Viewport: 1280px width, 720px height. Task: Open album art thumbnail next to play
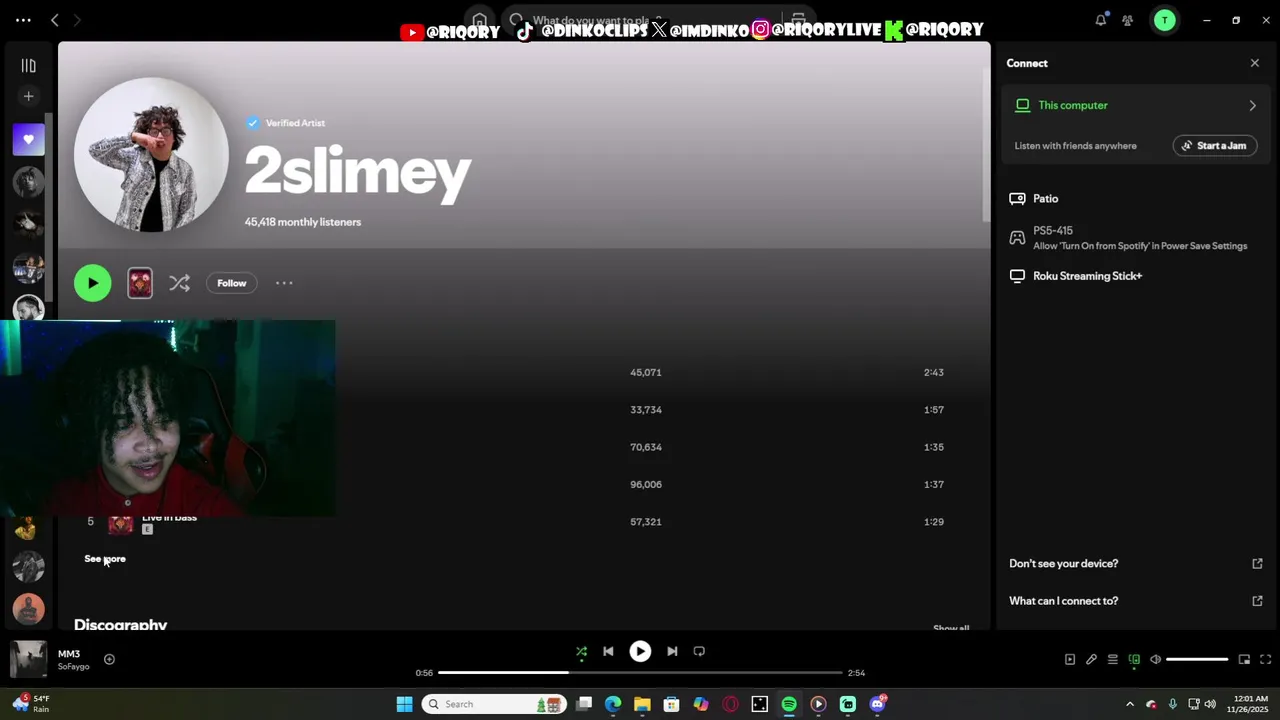point(140,283)
